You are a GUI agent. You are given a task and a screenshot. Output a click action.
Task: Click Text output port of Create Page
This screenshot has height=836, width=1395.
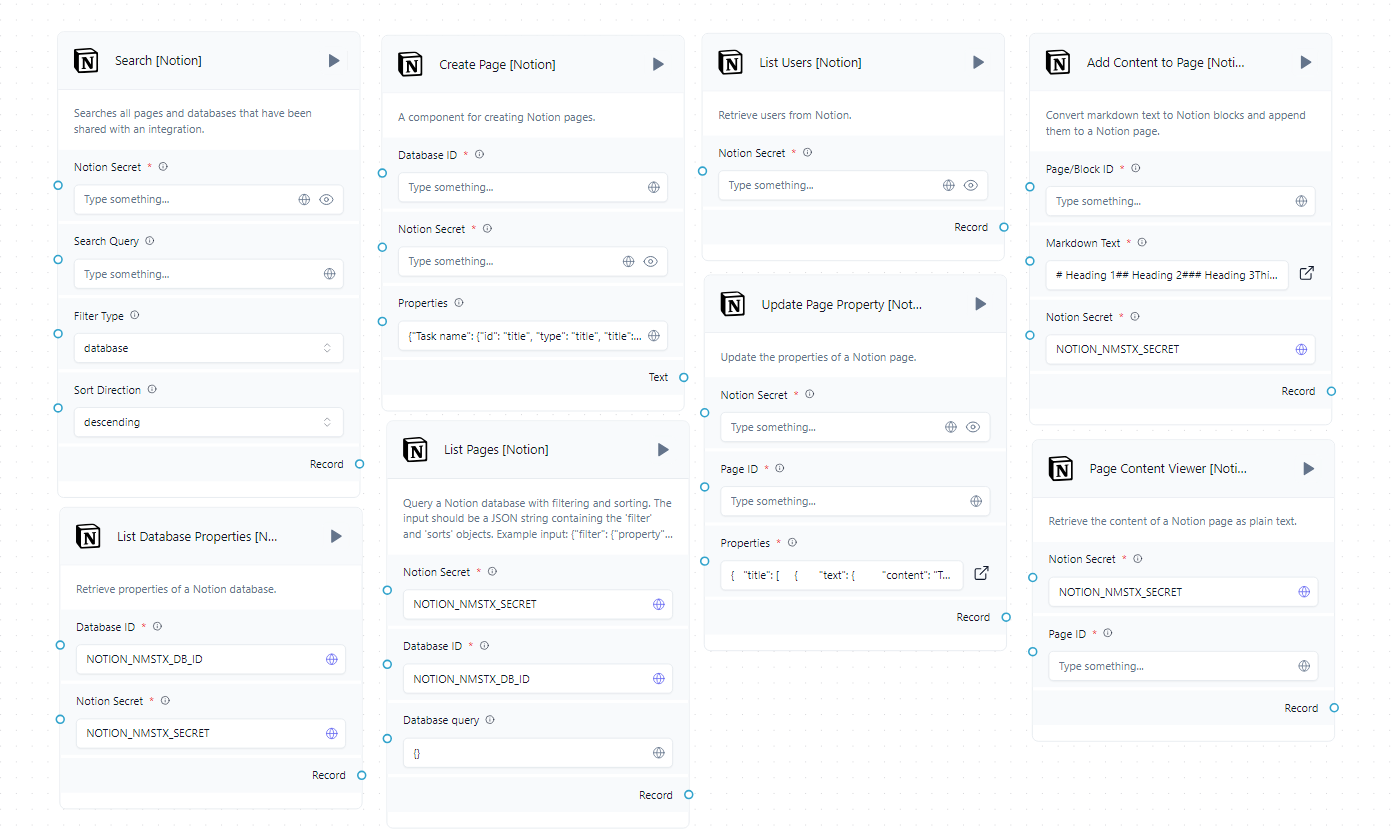(x=684, y=377)
